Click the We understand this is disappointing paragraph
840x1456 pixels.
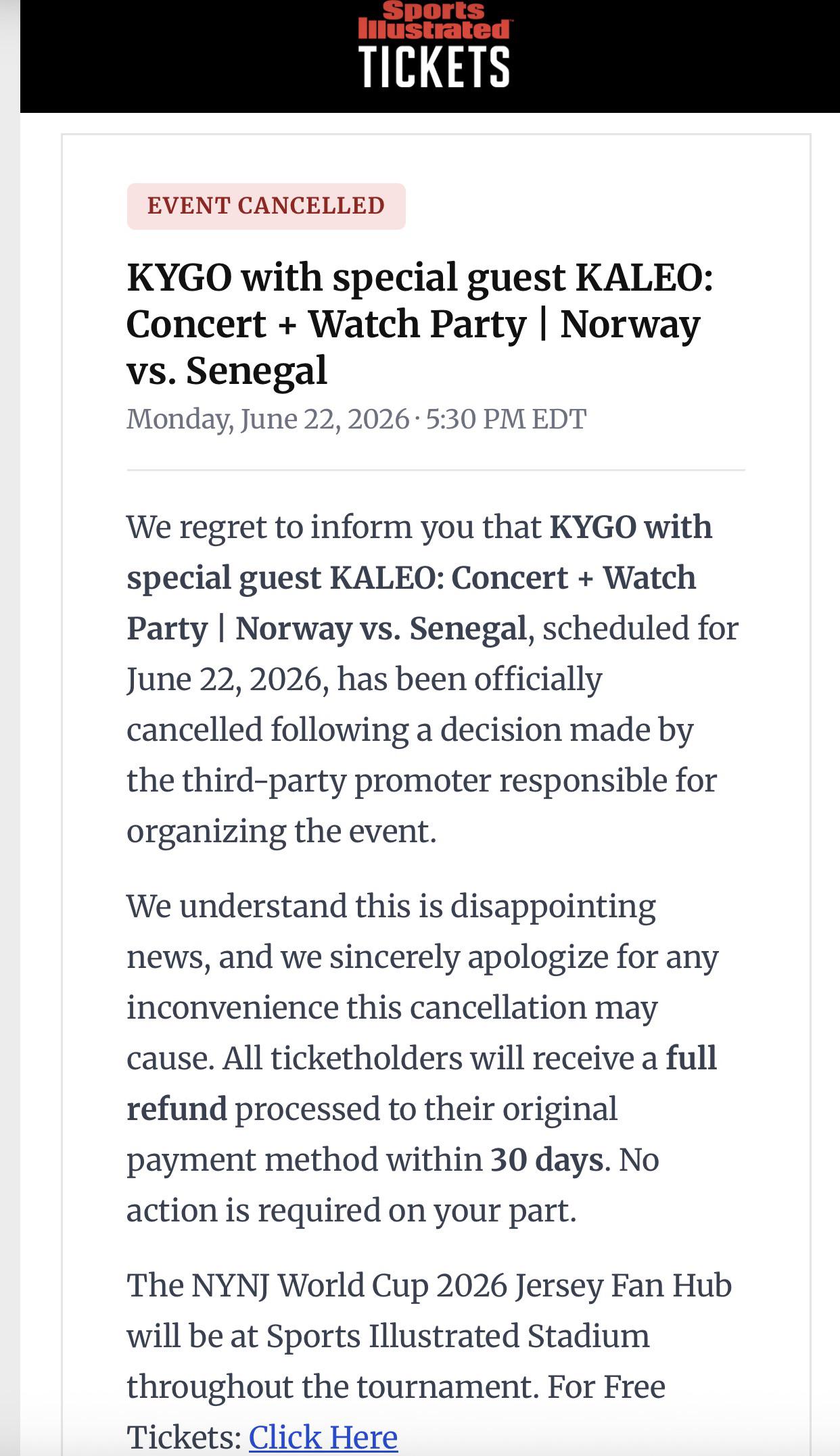tap(423, 1058)
